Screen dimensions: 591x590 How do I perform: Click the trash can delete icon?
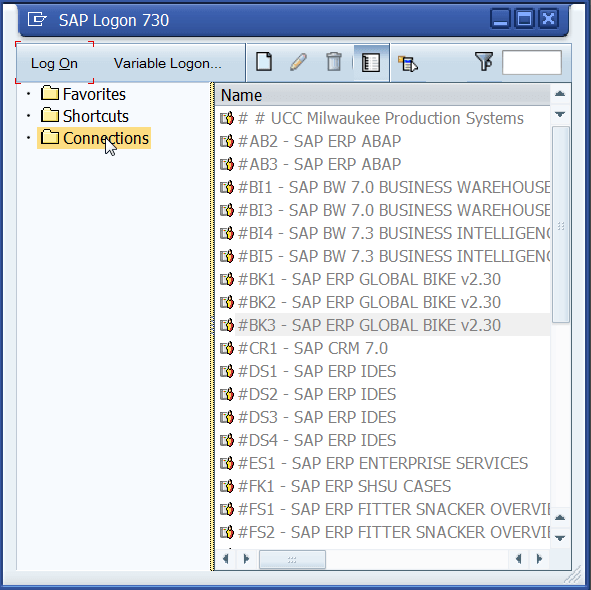334,62
